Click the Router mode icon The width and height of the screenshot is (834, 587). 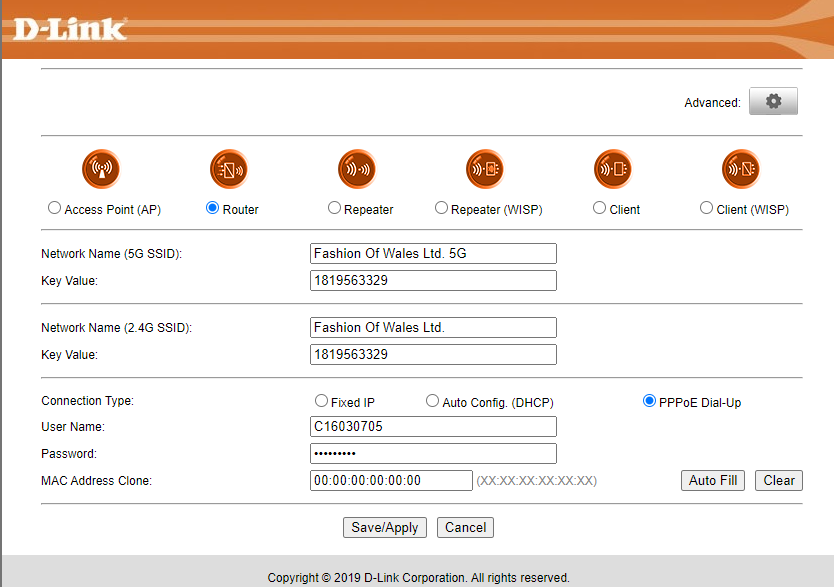tap(229, 169)
